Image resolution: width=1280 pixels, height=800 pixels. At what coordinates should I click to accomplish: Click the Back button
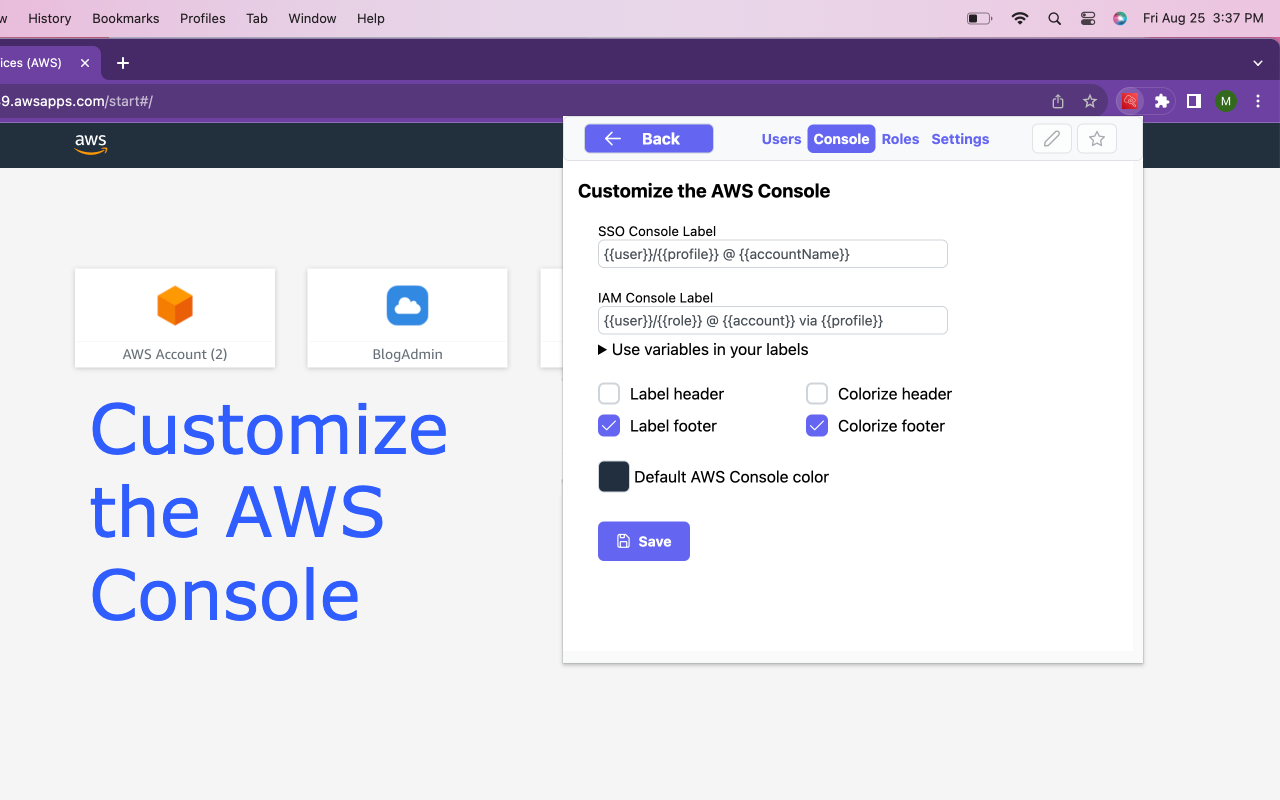point(649,139)
